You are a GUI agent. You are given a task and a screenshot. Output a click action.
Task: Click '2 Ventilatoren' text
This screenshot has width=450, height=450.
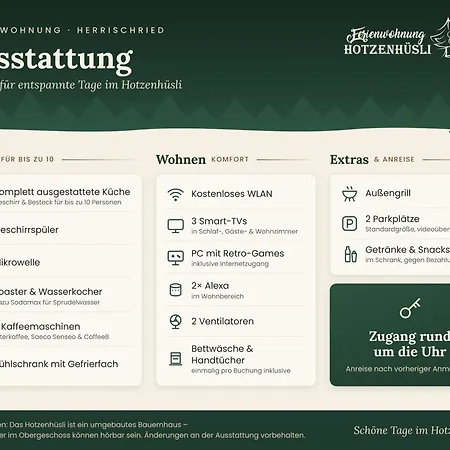[x=222, y=321]
